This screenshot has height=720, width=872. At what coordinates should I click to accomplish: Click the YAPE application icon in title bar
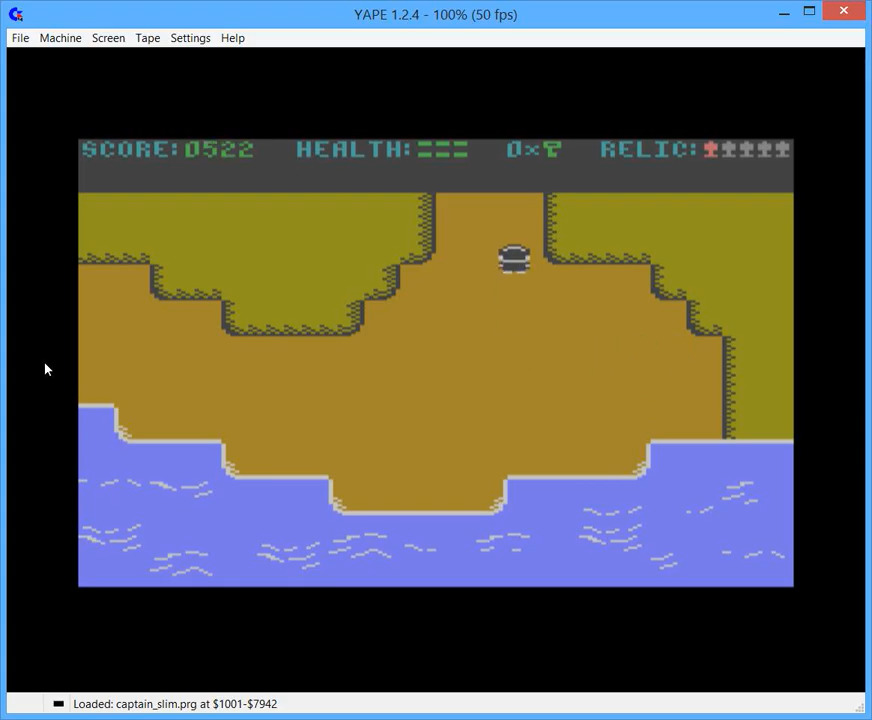pyautogui.click(x=16, y=14)
